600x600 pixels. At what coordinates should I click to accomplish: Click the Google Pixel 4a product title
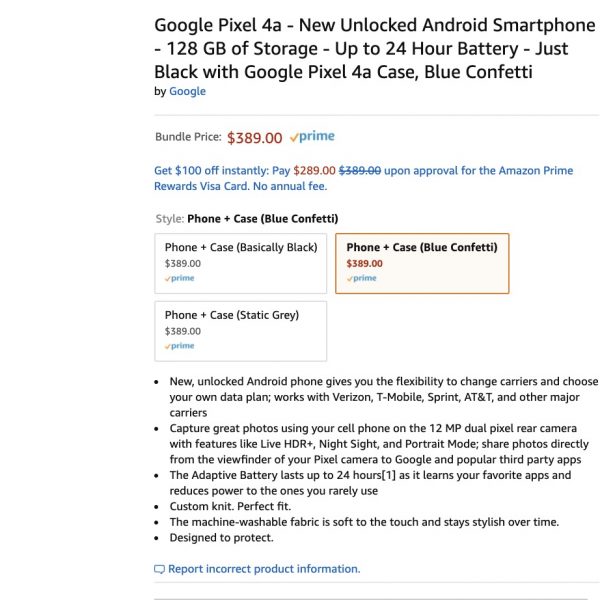pyautogui.click(x=375, y=46)
